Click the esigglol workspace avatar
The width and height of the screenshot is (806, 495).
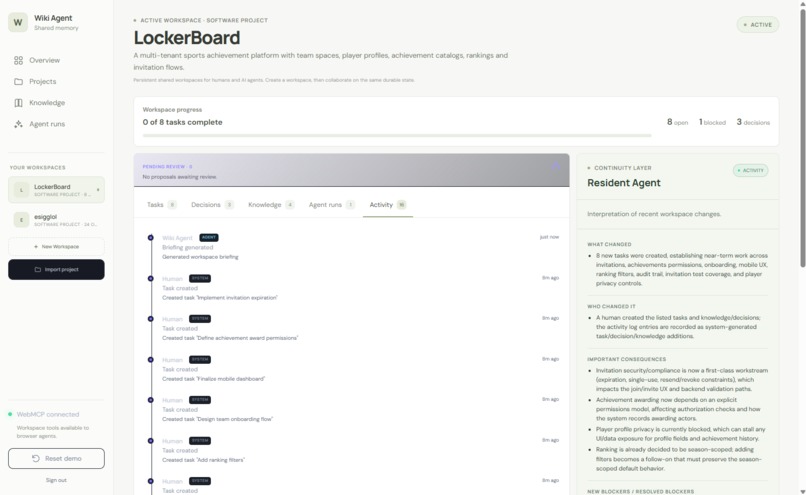(x=21, y=219)
